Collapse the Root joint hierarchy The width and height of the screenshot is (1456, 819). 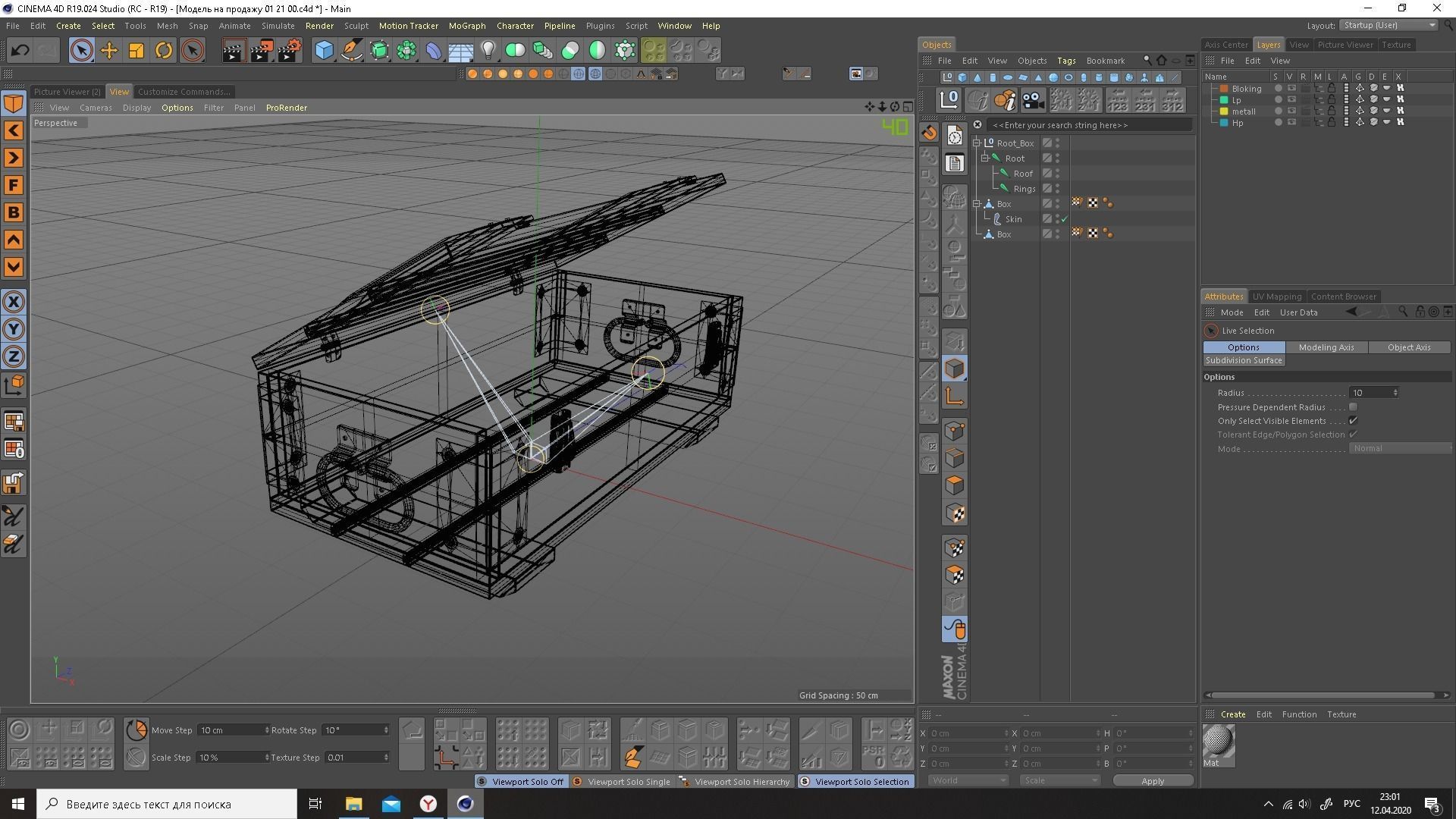tap(984, 158)
